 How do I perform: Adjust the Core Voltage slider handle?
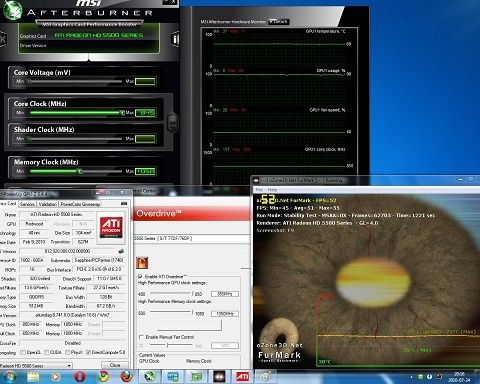(x=29, y=81)
